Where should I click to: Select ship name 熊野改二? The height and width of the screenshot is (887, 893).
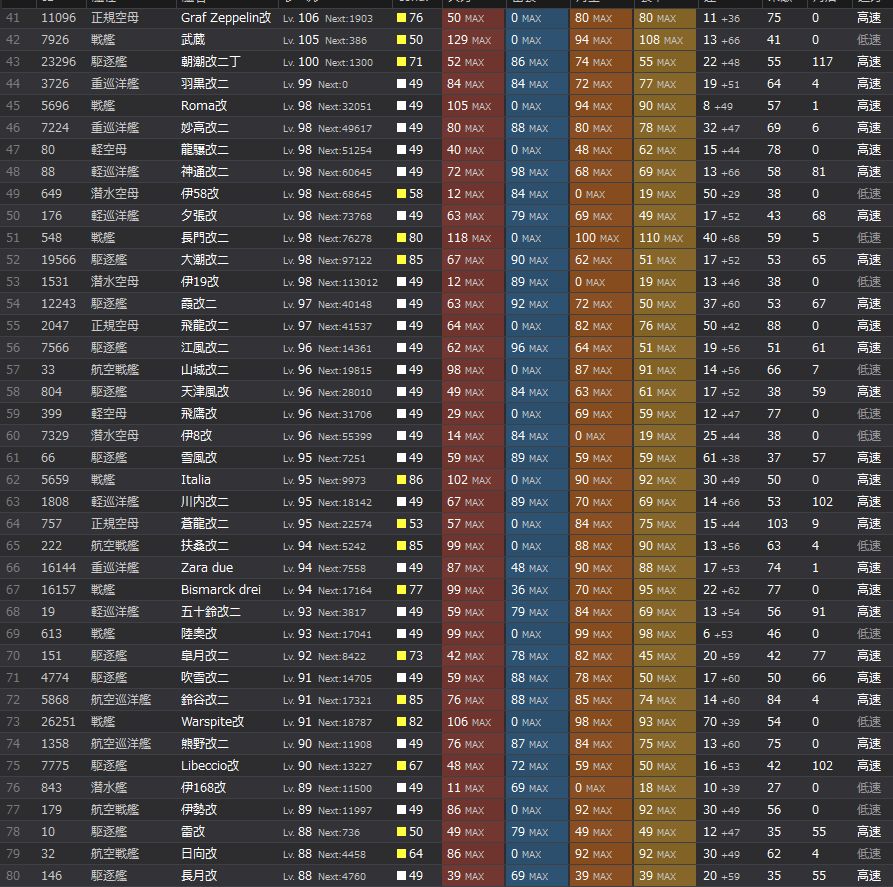pyautogui.click(x=204, y=744)
